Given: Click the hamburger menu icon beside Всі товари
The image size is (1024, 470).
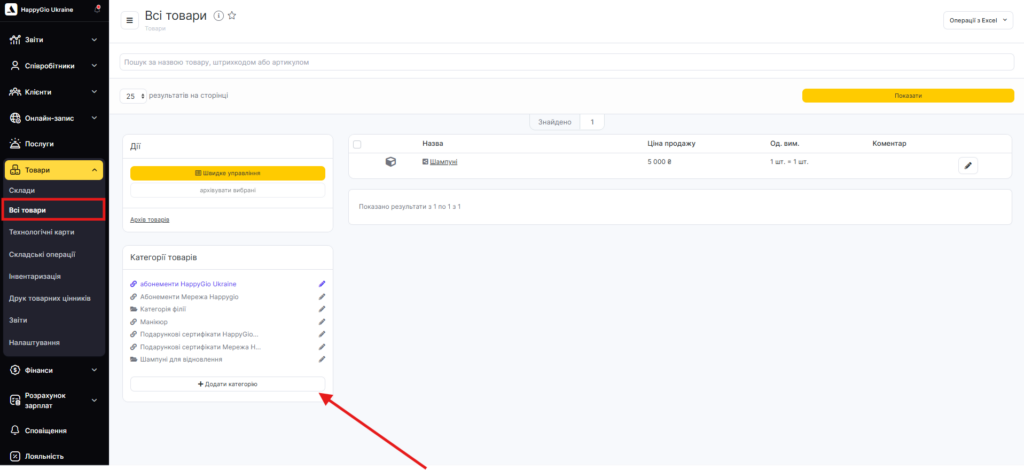Looking at the screenshot, I should [x=129, y=20].
